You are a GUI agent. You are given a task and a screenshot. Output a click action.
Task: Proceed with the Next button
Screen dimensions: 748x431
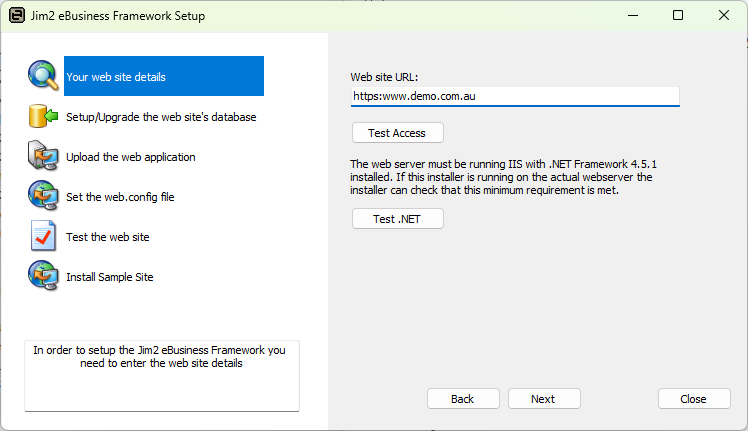544,399
